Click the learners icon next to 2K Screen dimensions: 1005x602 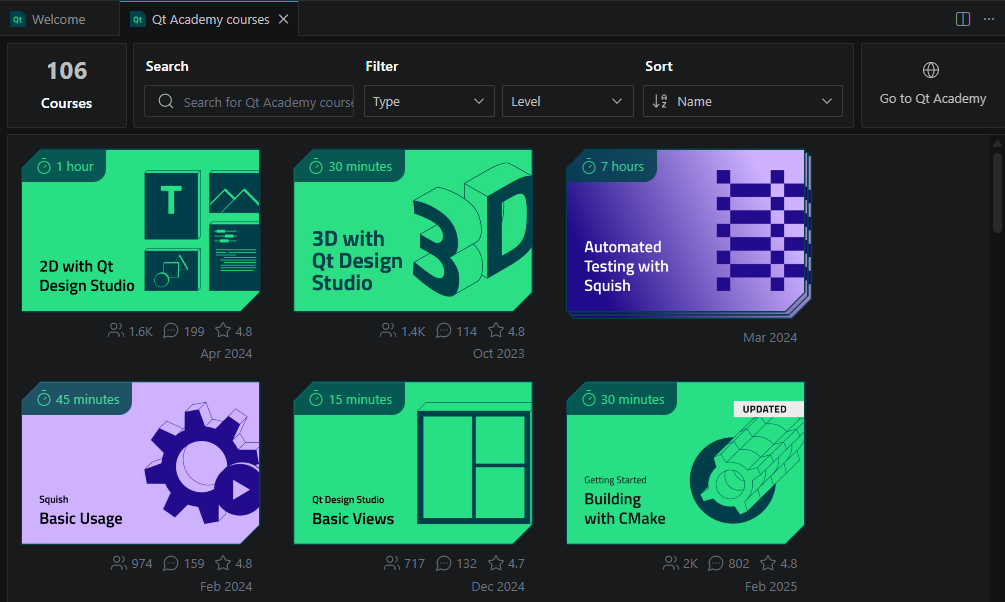[670, 563]
